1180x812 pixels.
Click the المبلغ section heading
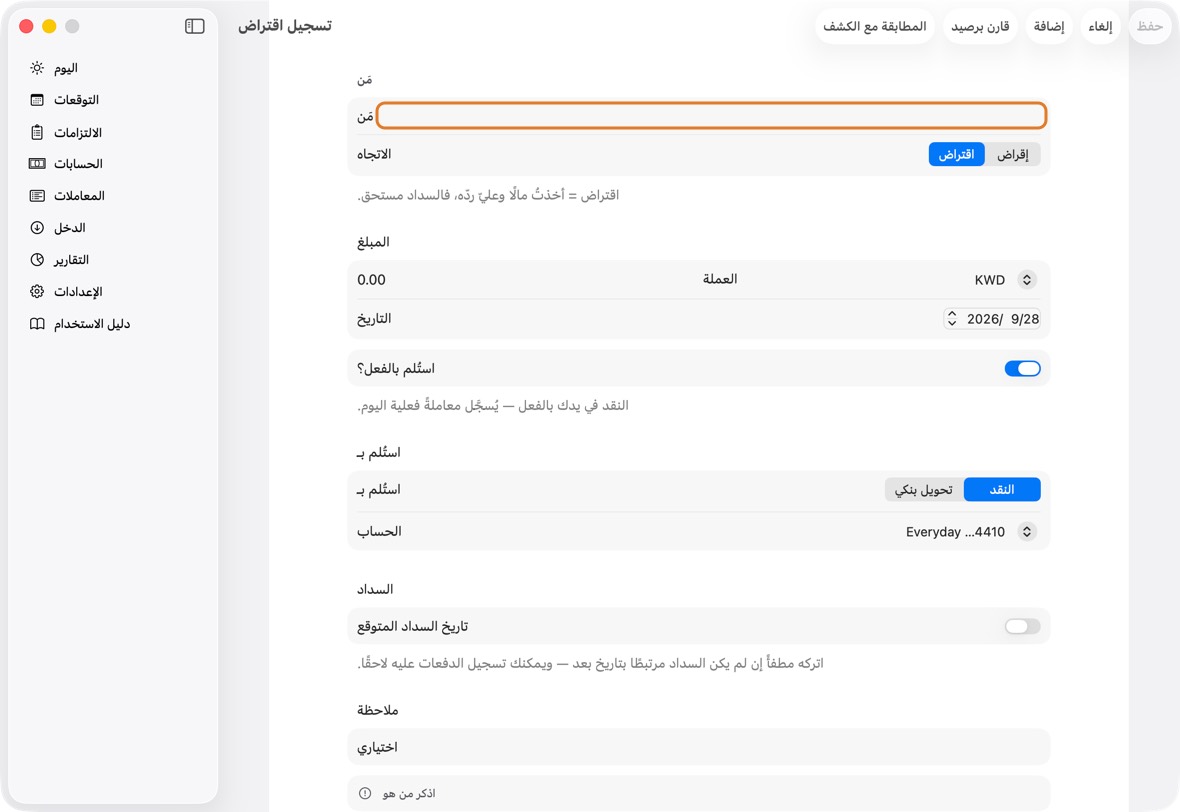[373, 242]
